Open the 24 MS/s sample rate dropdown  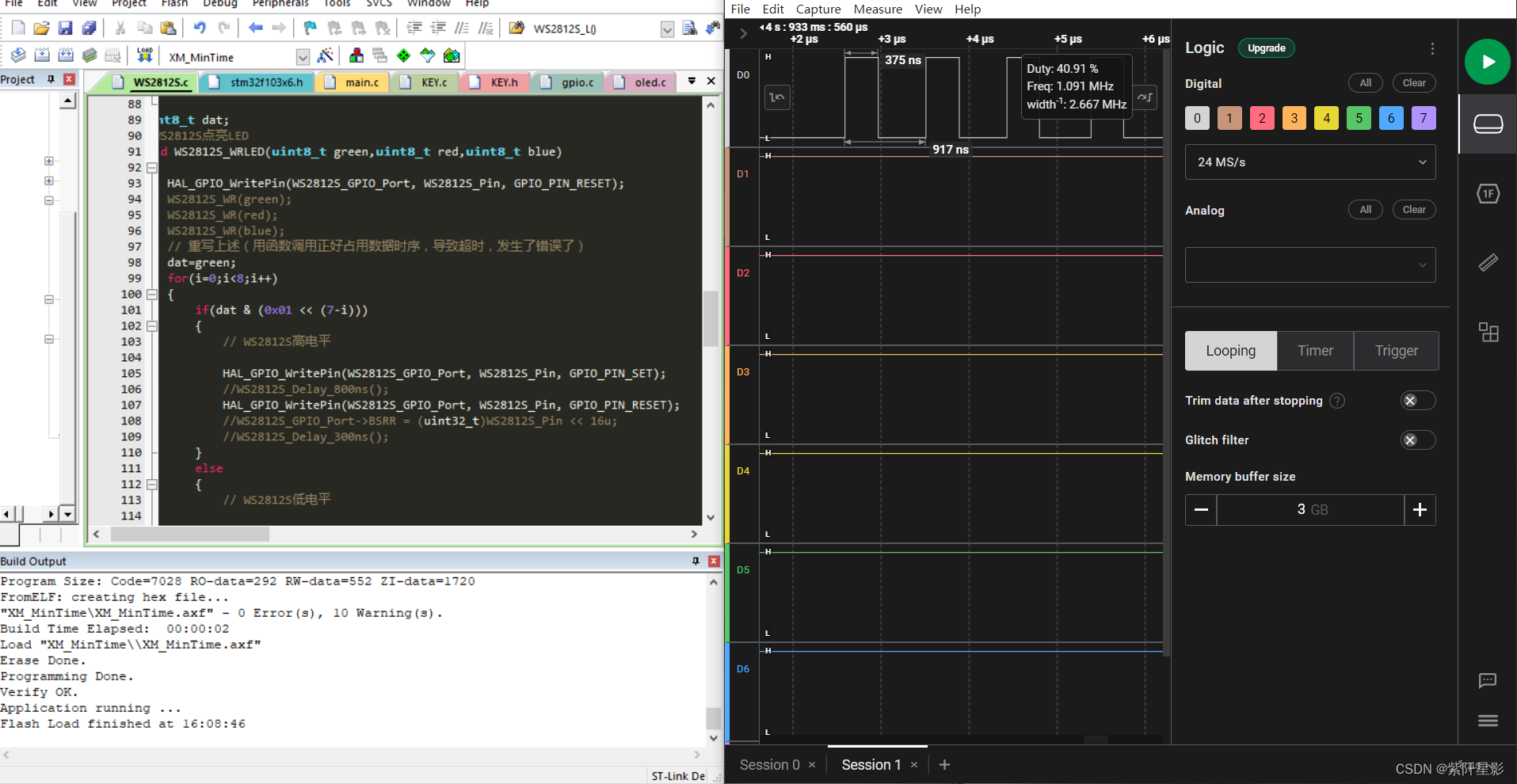(x=1310, y=162)
